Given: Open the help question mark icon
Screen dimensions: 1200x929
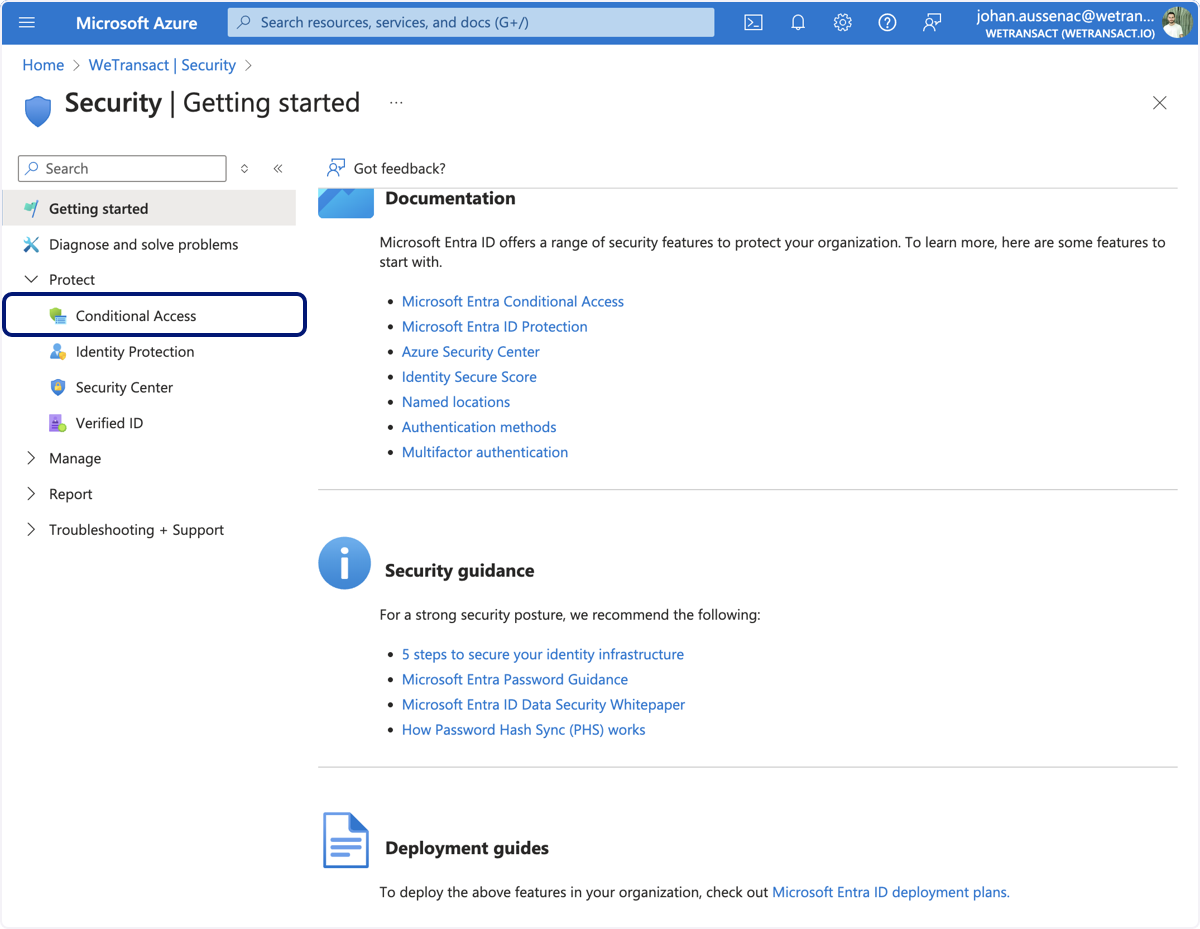Looking at the screenshot, I should [887, 22].
